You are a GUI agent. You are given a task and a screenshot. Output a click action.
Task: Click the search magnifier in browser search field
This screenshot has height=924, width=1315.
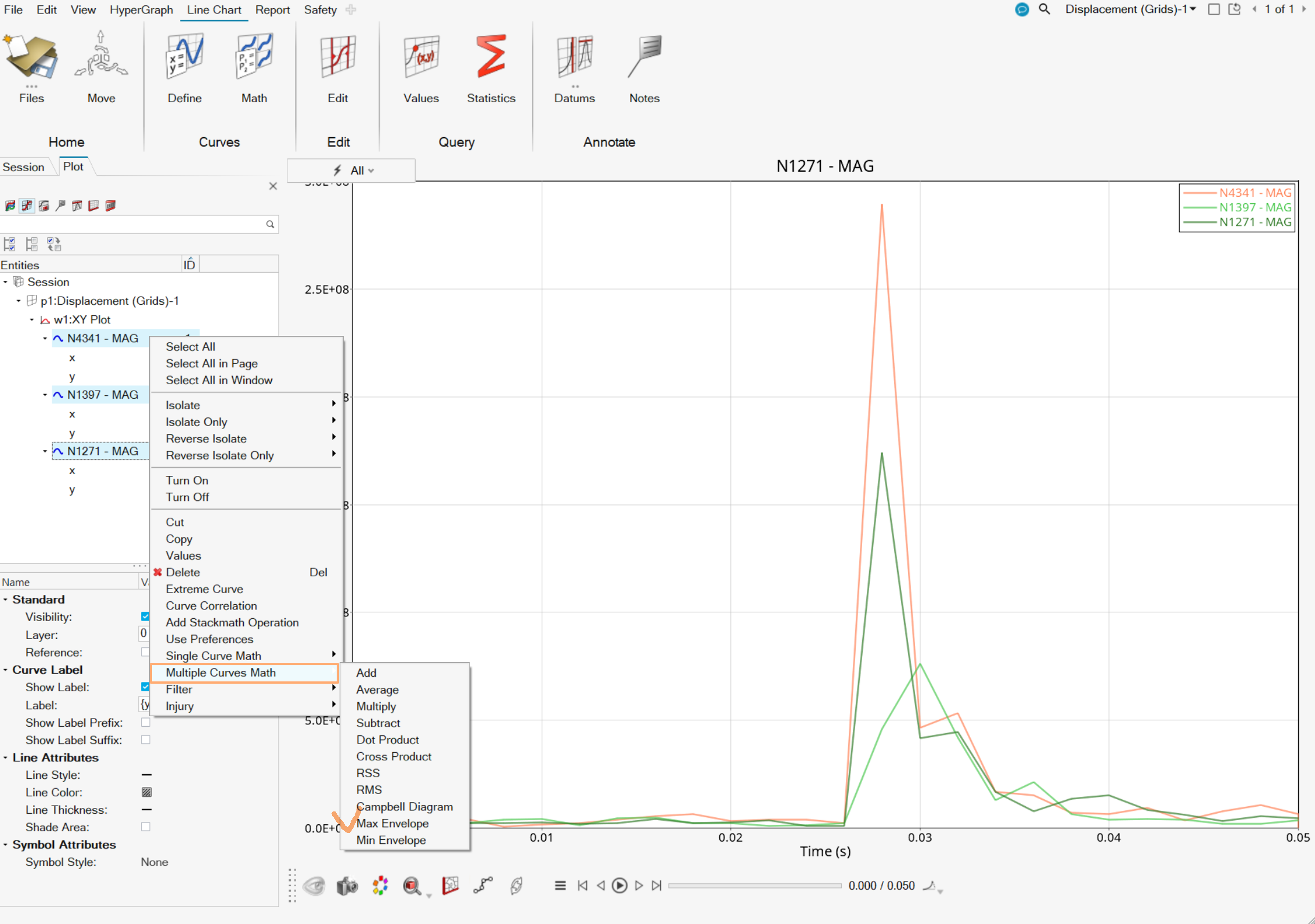270,225
